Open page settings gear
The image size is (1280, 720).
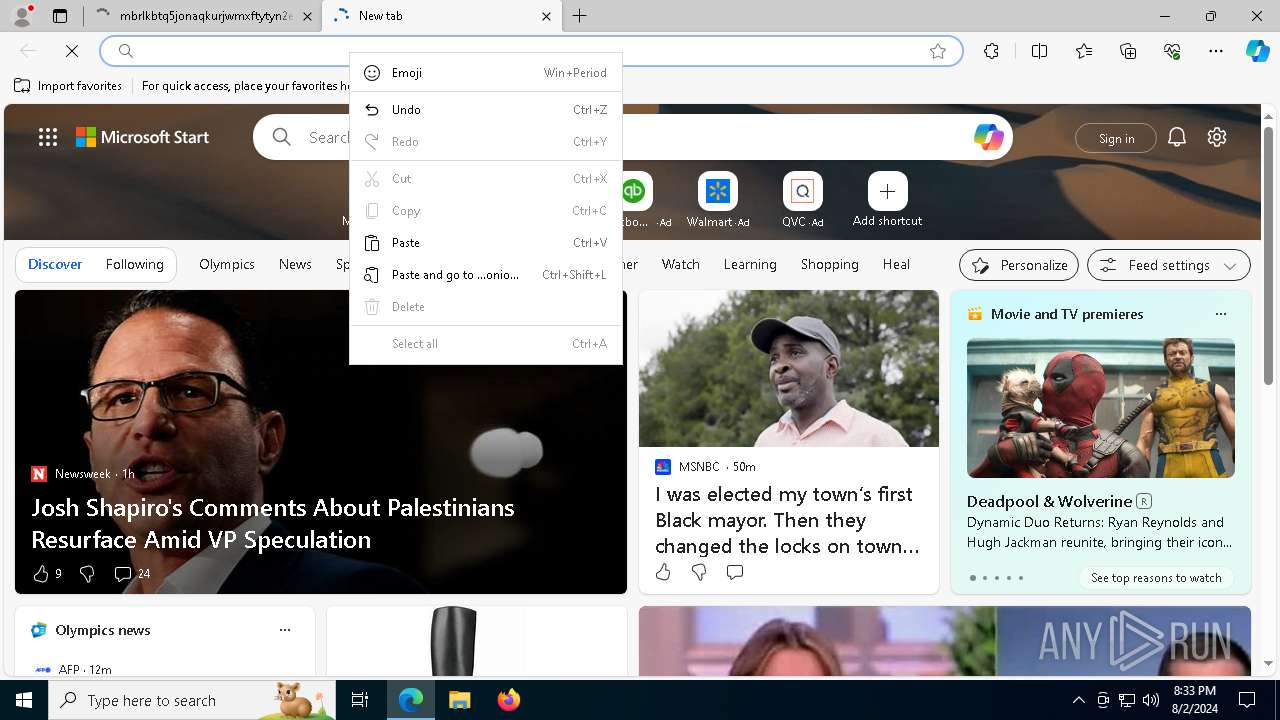(x=1217, y=137)
